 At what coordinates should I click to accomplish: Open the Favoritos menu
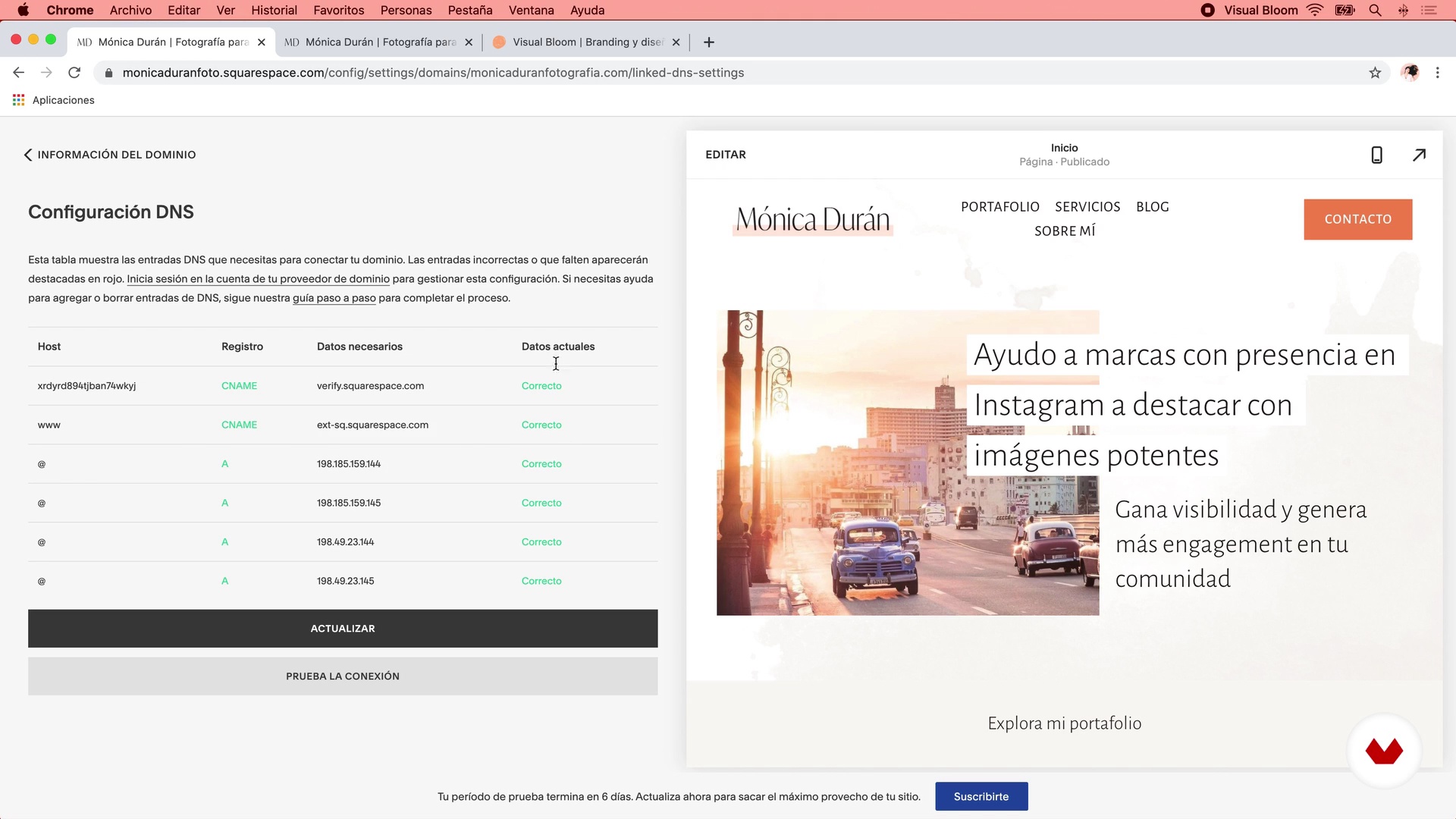(338, 10)
